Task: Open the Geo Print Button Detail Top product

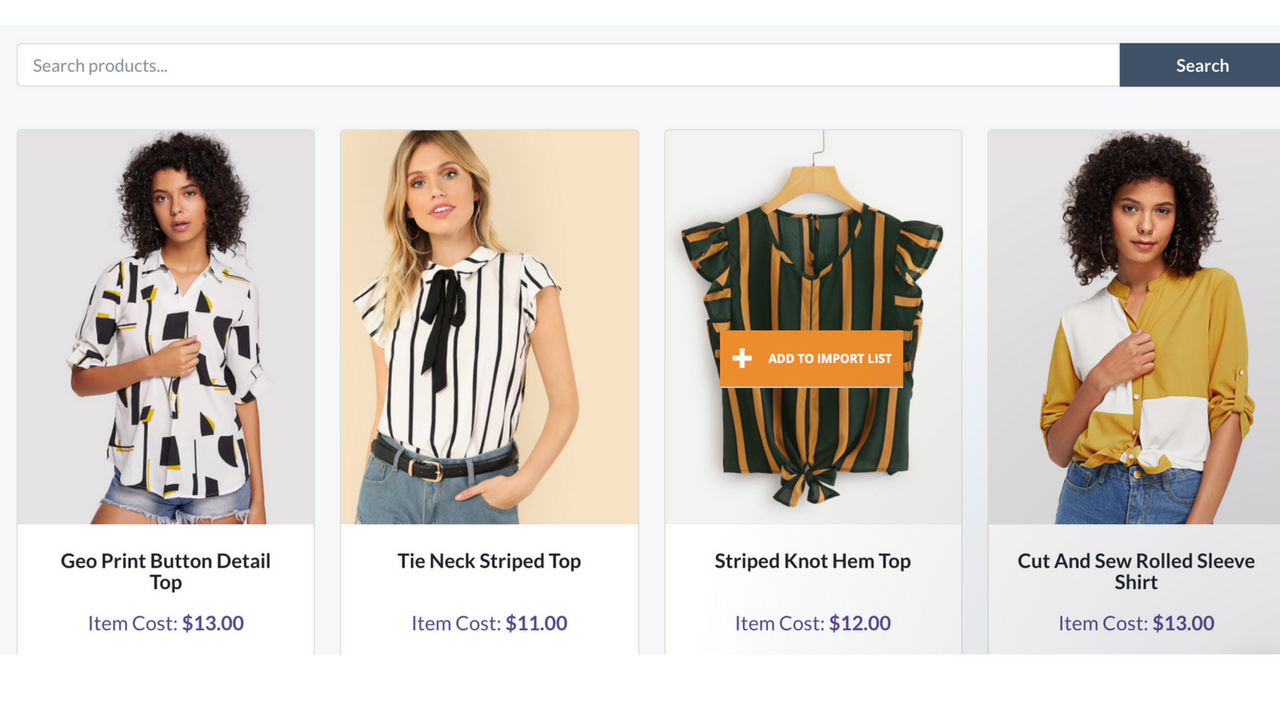Action: click(x=165, y=571)
